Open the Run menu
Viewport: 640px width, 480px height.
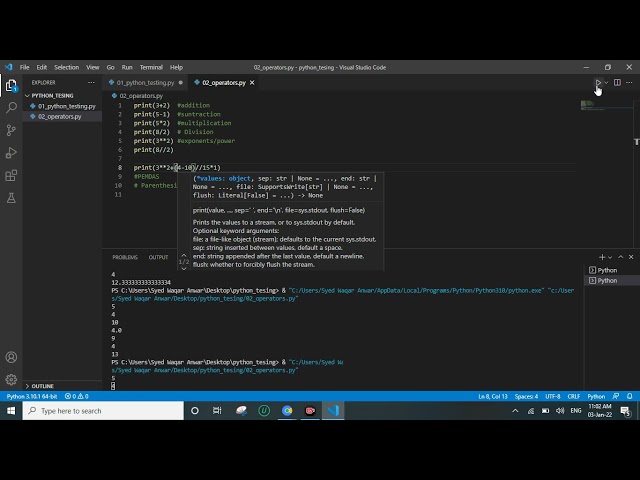click(x=127, y=67)
